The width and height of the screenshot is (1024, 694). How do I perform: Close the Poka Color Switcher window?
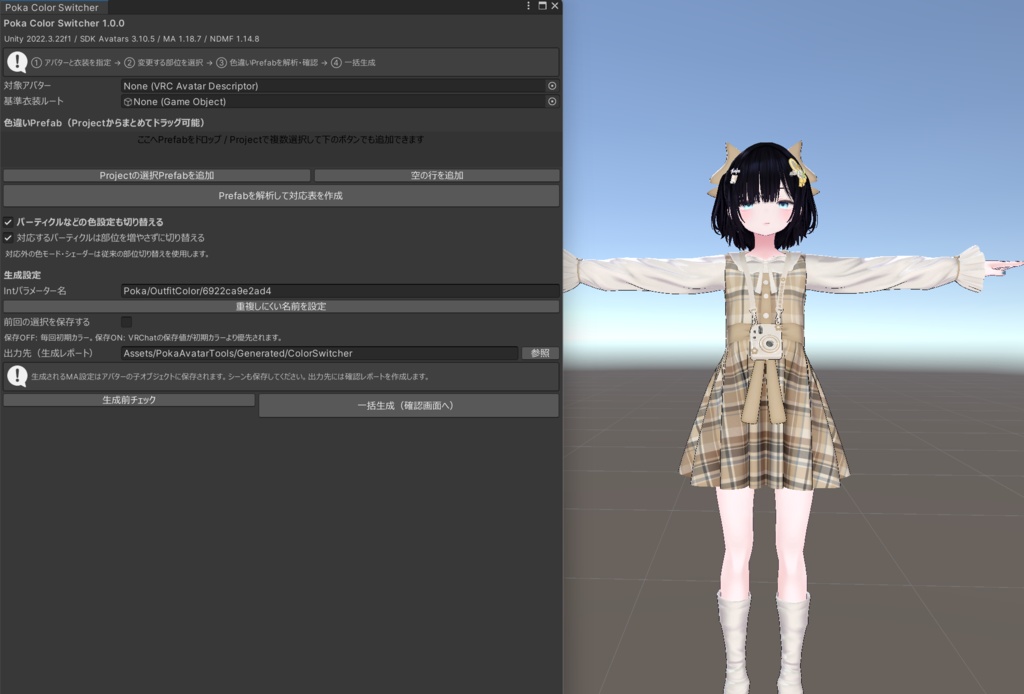click(554, 6)
